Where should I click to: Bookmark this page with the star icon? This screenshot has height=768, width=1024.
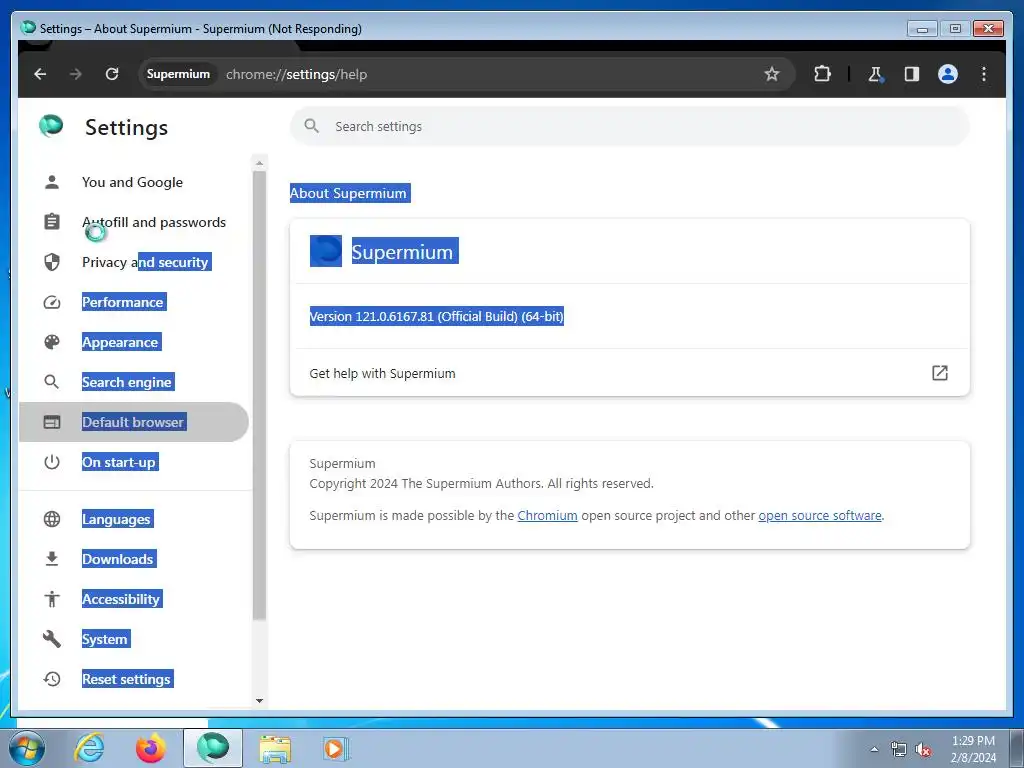(771, 74)
